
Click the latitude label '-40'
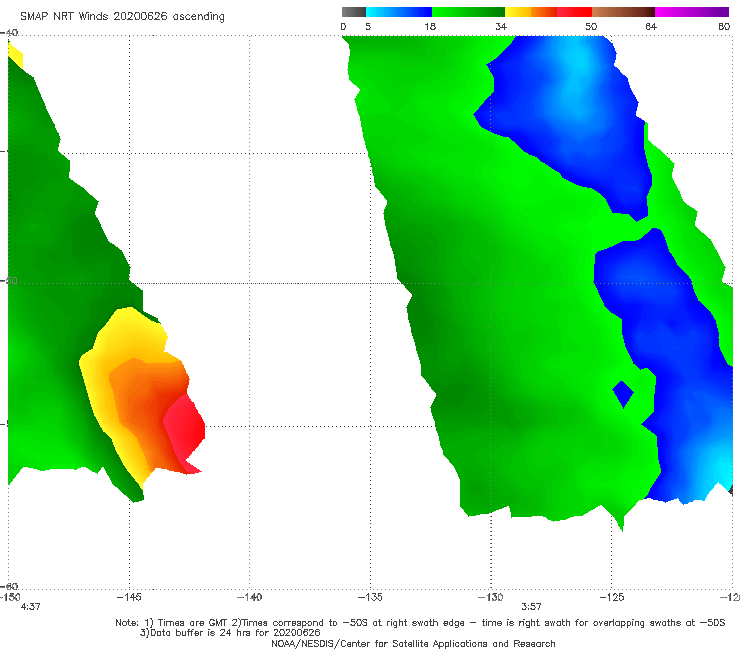[x=9, y=33]
